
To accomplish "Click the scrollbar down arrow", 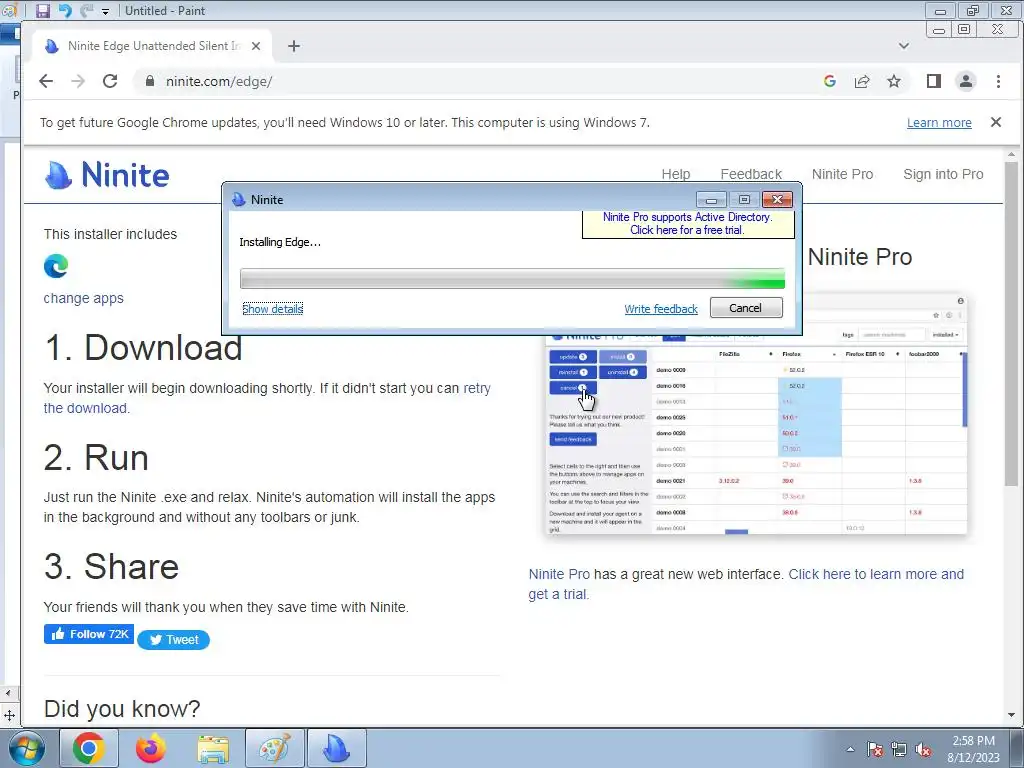I will point(1012,714).
